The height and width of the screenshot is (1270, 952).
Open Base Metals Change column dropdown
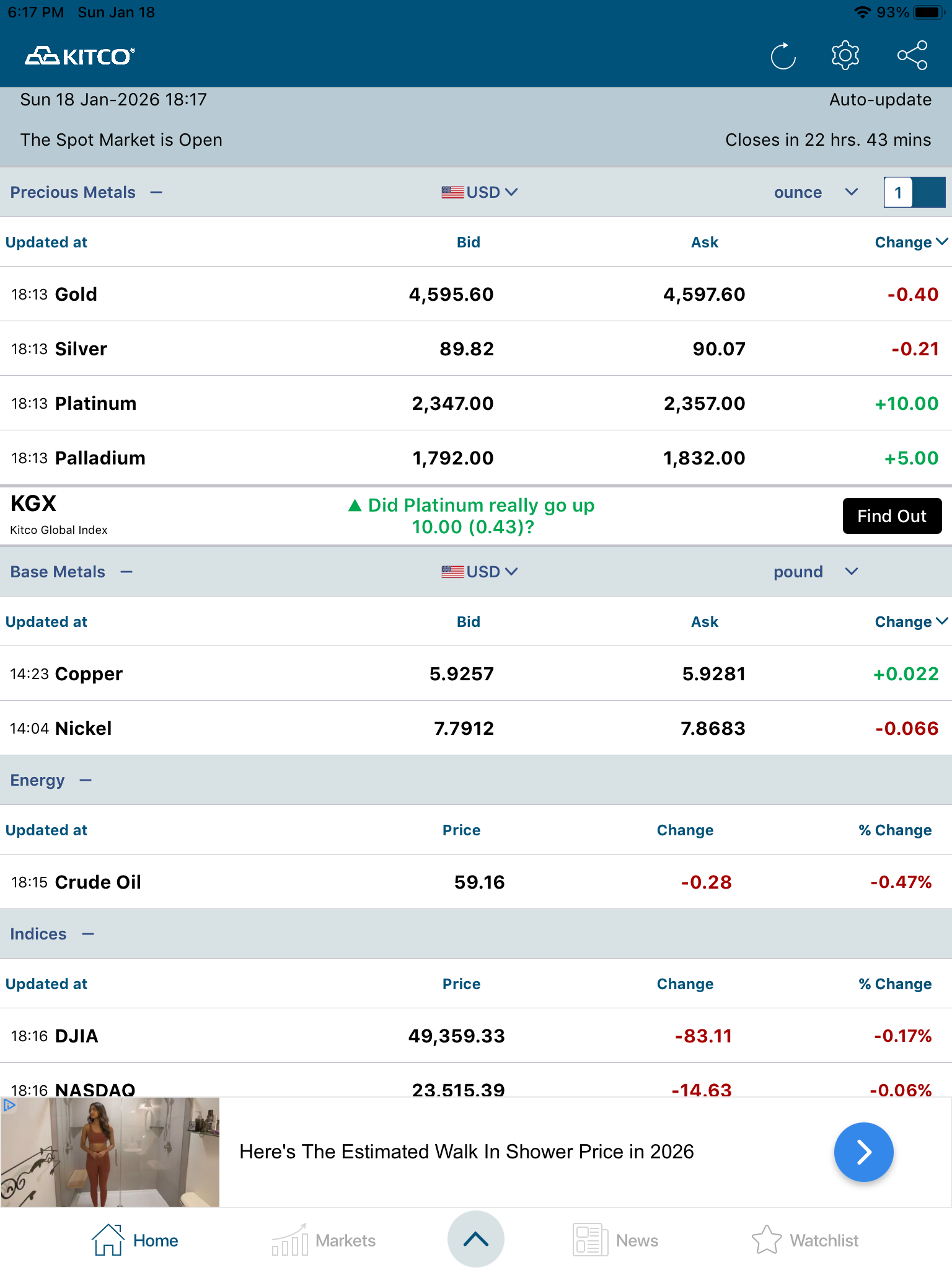(911, 621)
